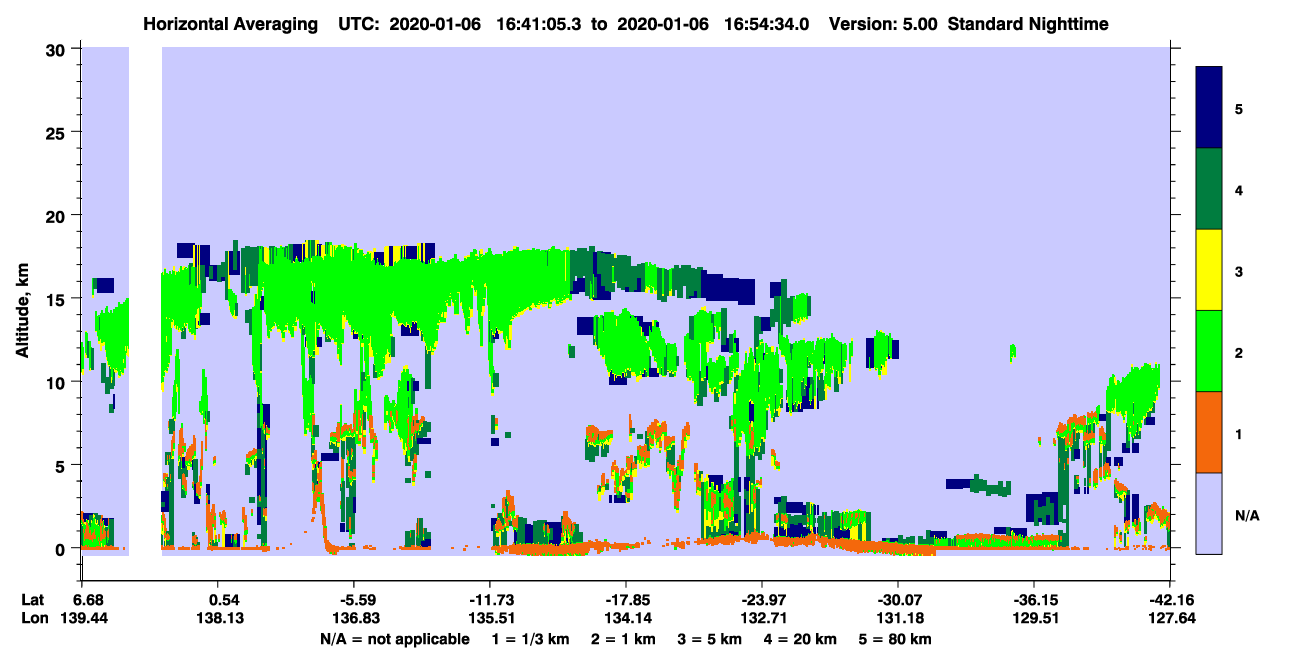The height and width of the screenshot is (667, 1300).
Task: Click the legend text 'N/A = not applicable'
Action: tap(394, 639)
